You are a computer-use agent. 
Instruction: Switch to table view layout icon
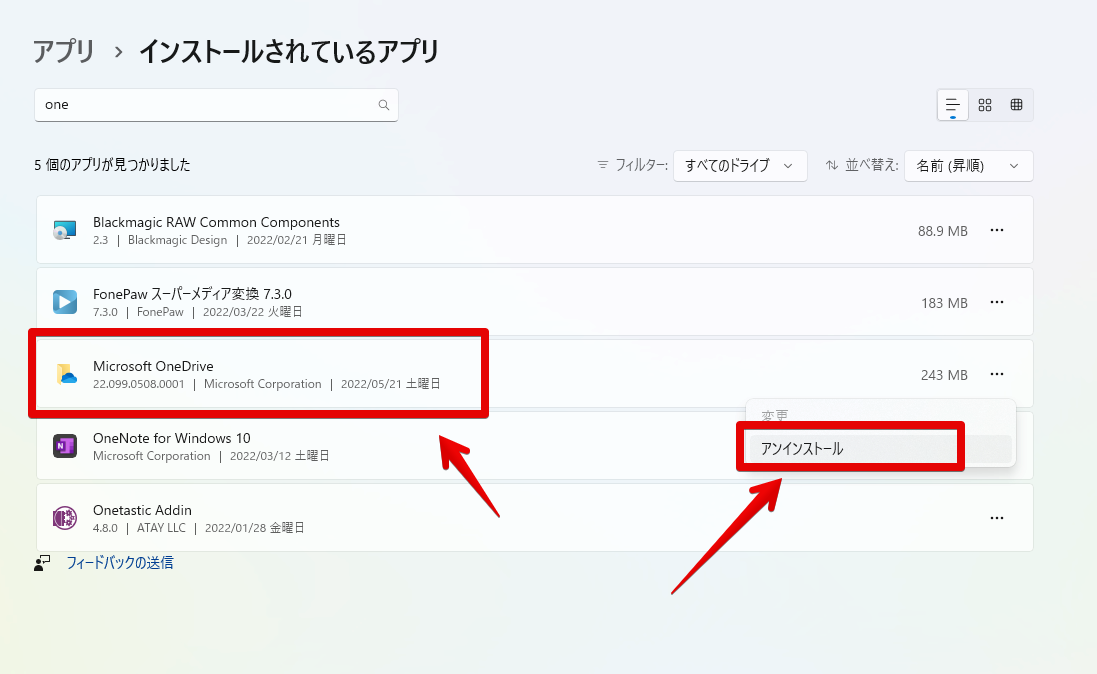pyautogui.click(x=1017, y=105)
